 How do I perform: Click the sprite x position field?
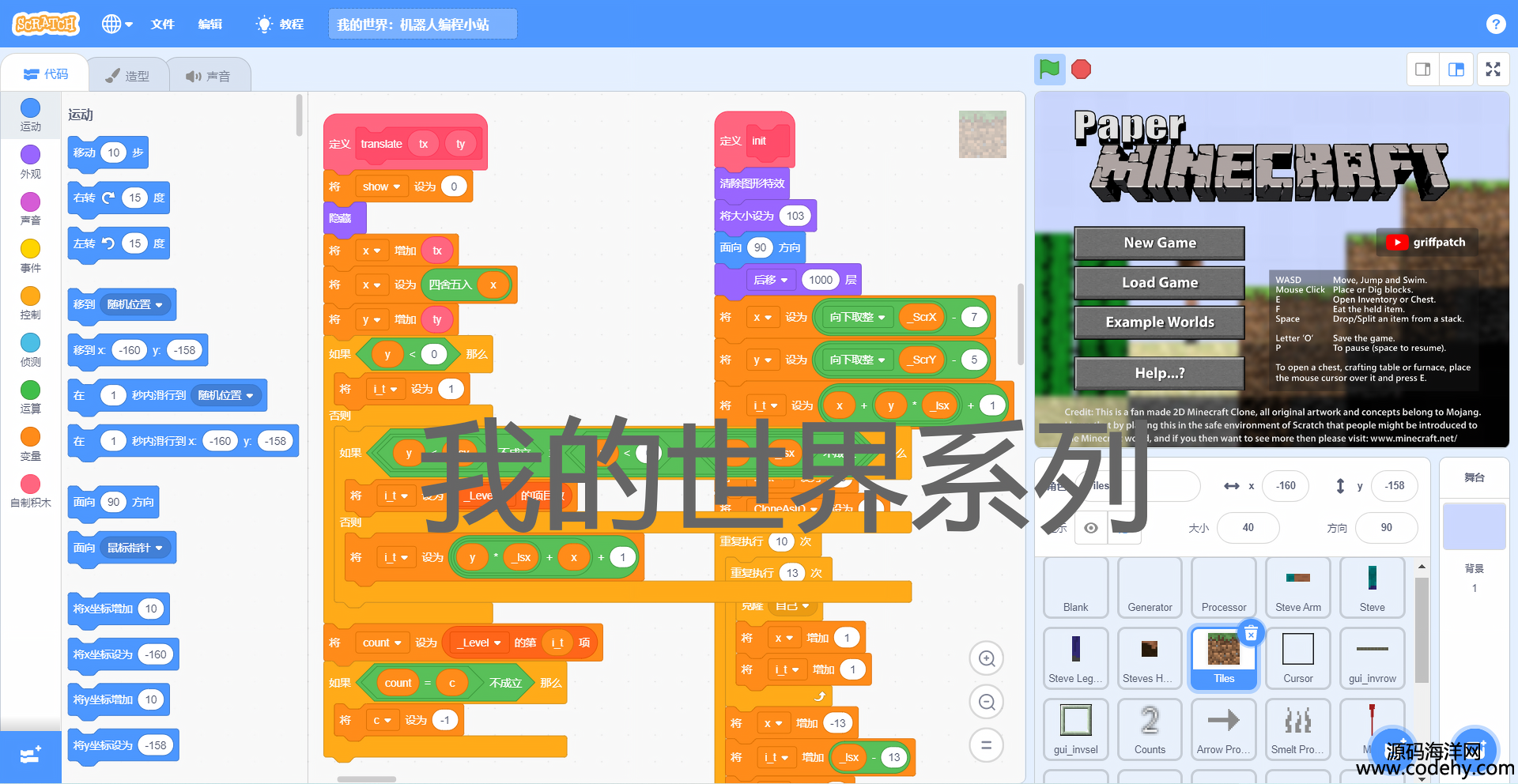[x=1286, y=486]
